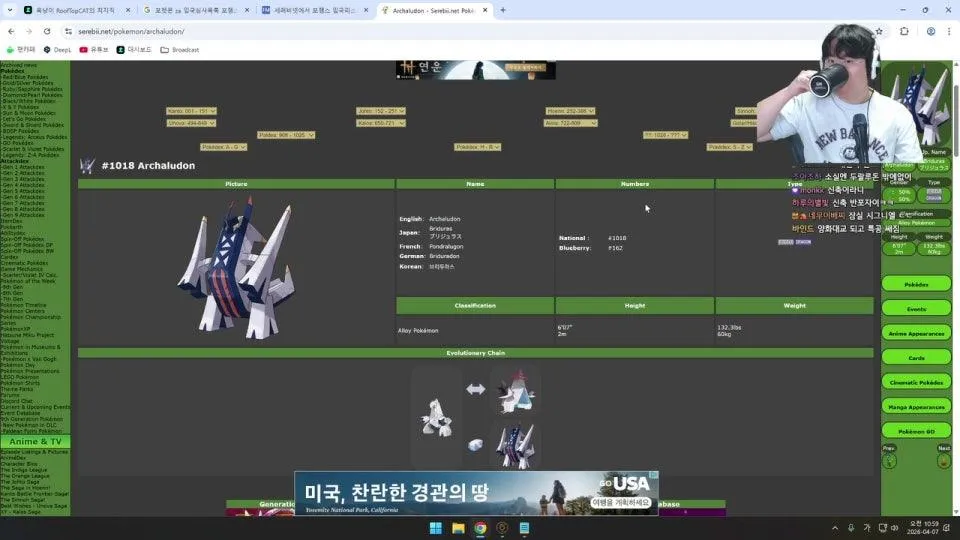
Task: Click the Cards button in right sidebar
Action: 917,358
